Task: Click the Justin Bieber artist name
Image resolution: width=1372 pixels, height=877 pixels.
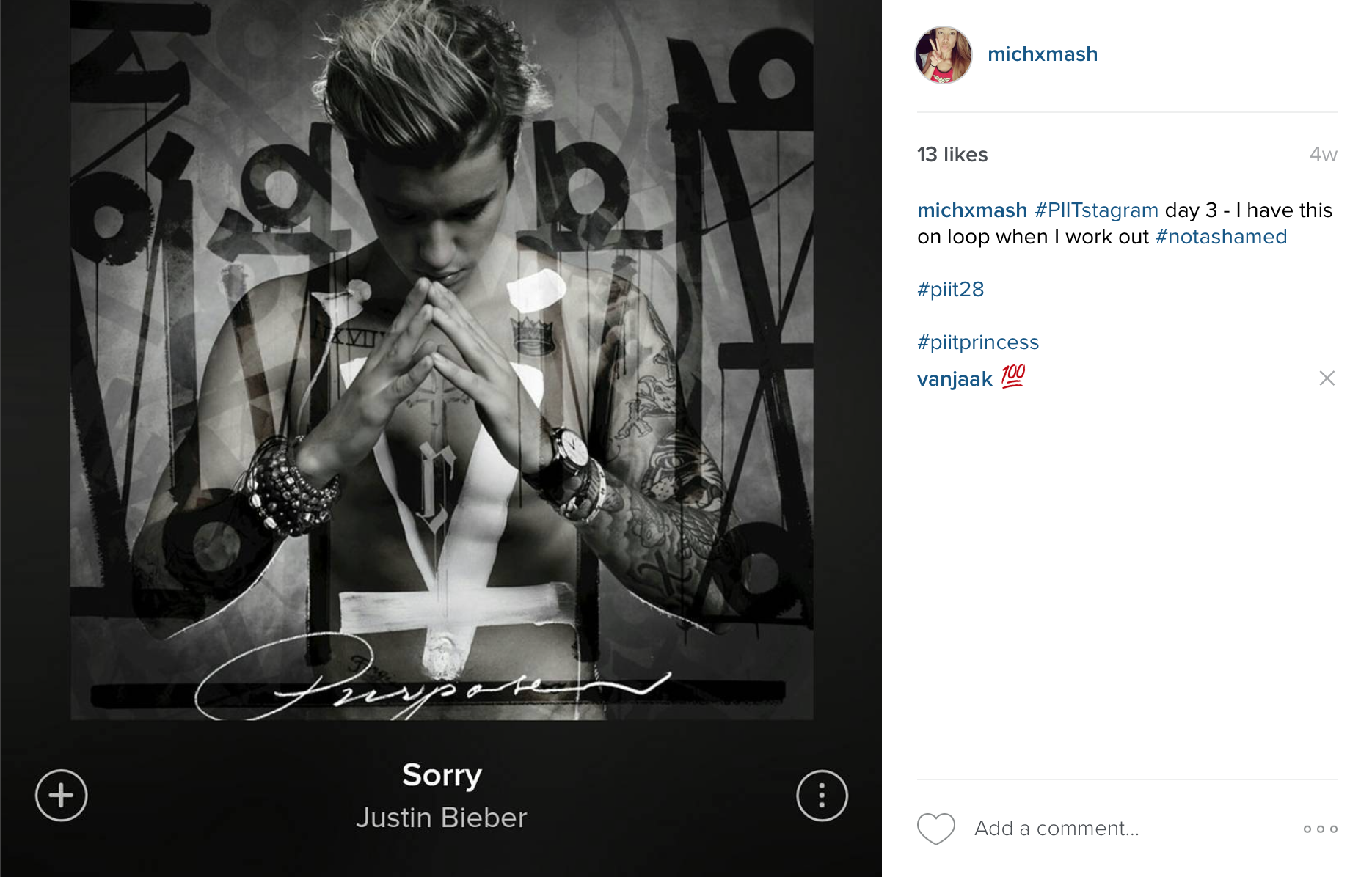Action: coord(442,818)
